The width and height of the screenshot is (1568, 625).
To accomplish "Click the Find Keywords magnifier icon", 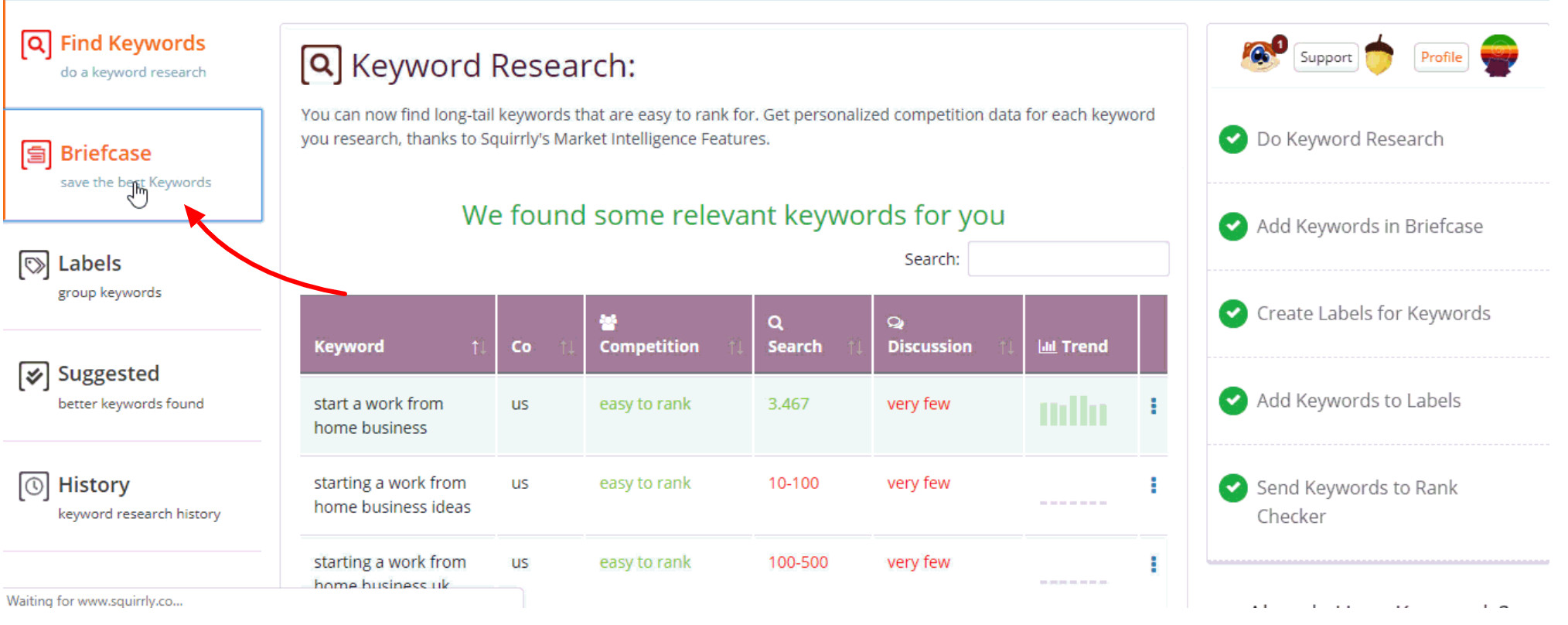I will (36, 45).
